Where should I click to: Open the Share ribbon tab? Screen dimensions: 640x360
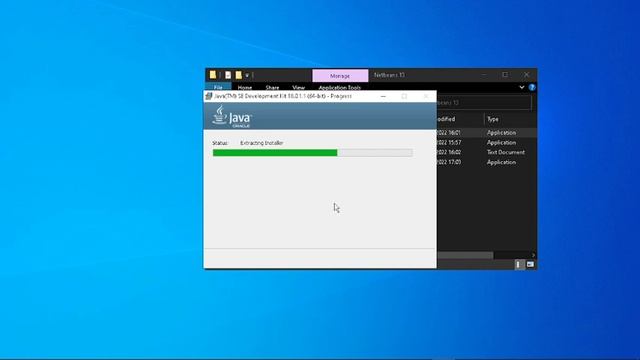272,87
